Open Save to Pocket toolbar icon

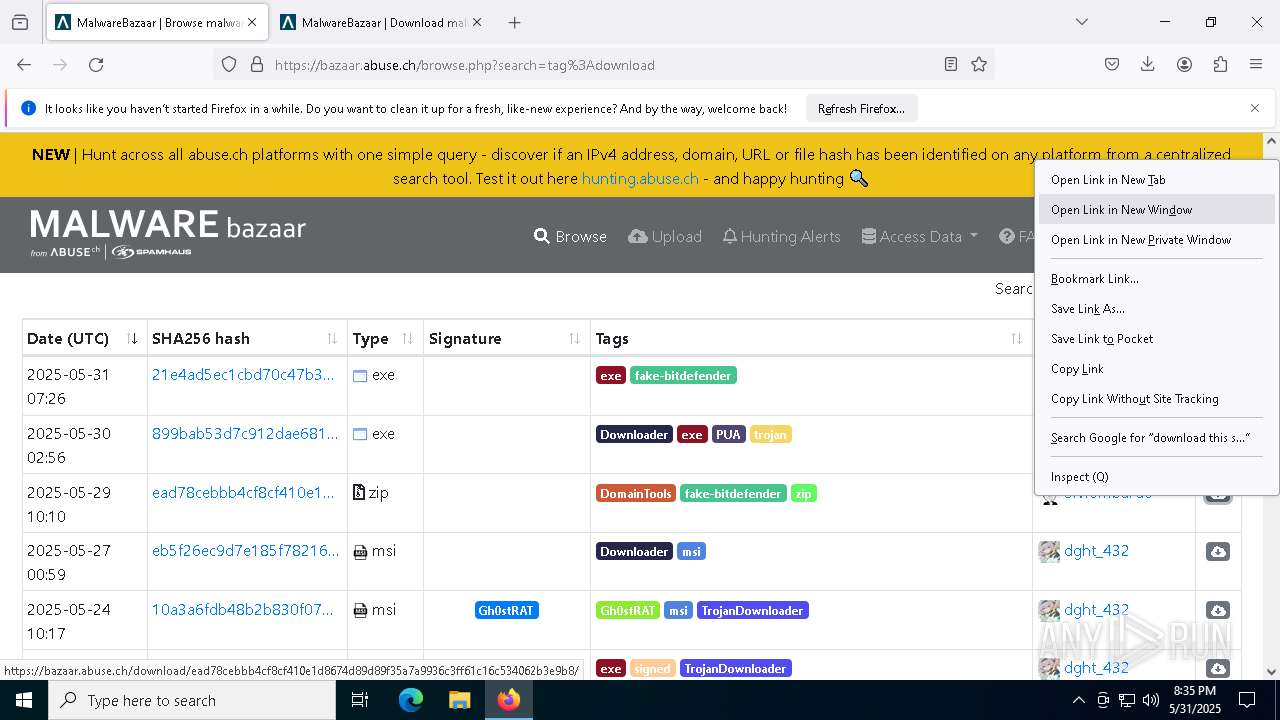pos(1112,64)
